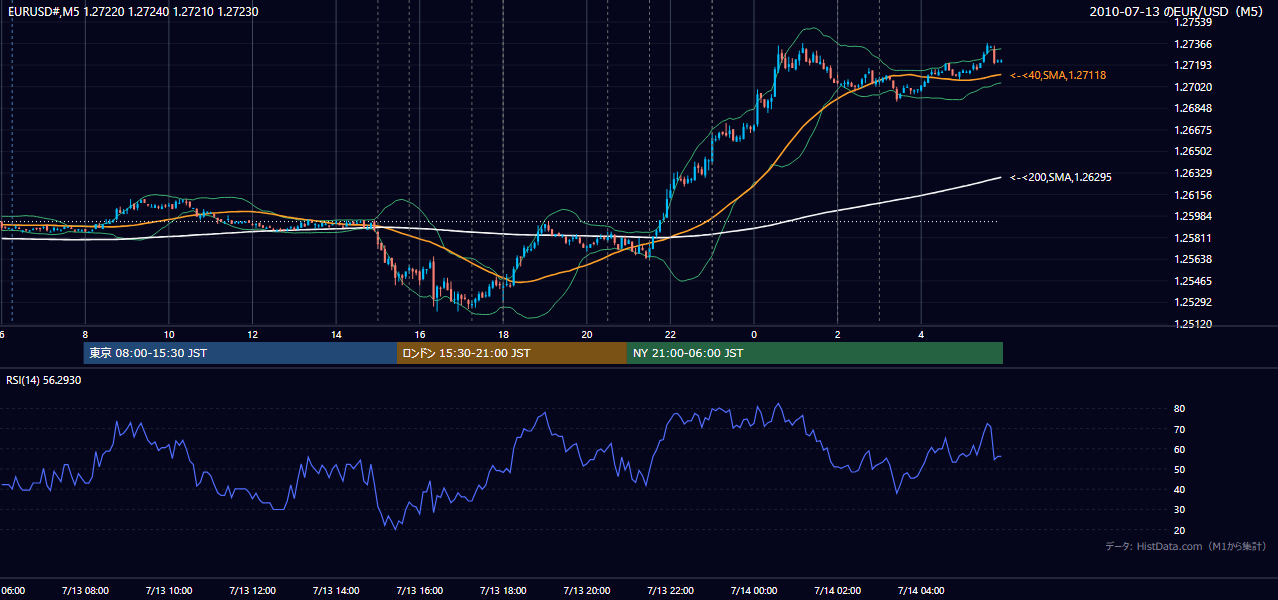This screenshot has width=1278, height=600.
Task: Click price axis label 1.26502
Action: [1192, 151]
